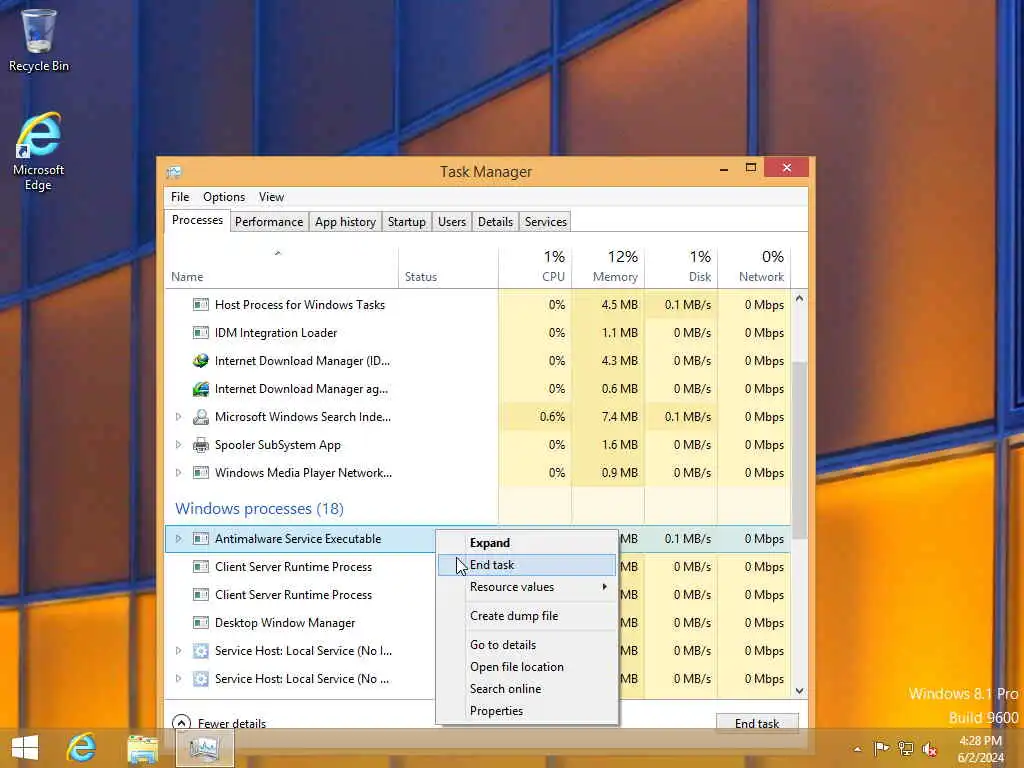The image size is (1024, 768).
Task: Click Task Manager taskbar button
Action: coord(204,748)
